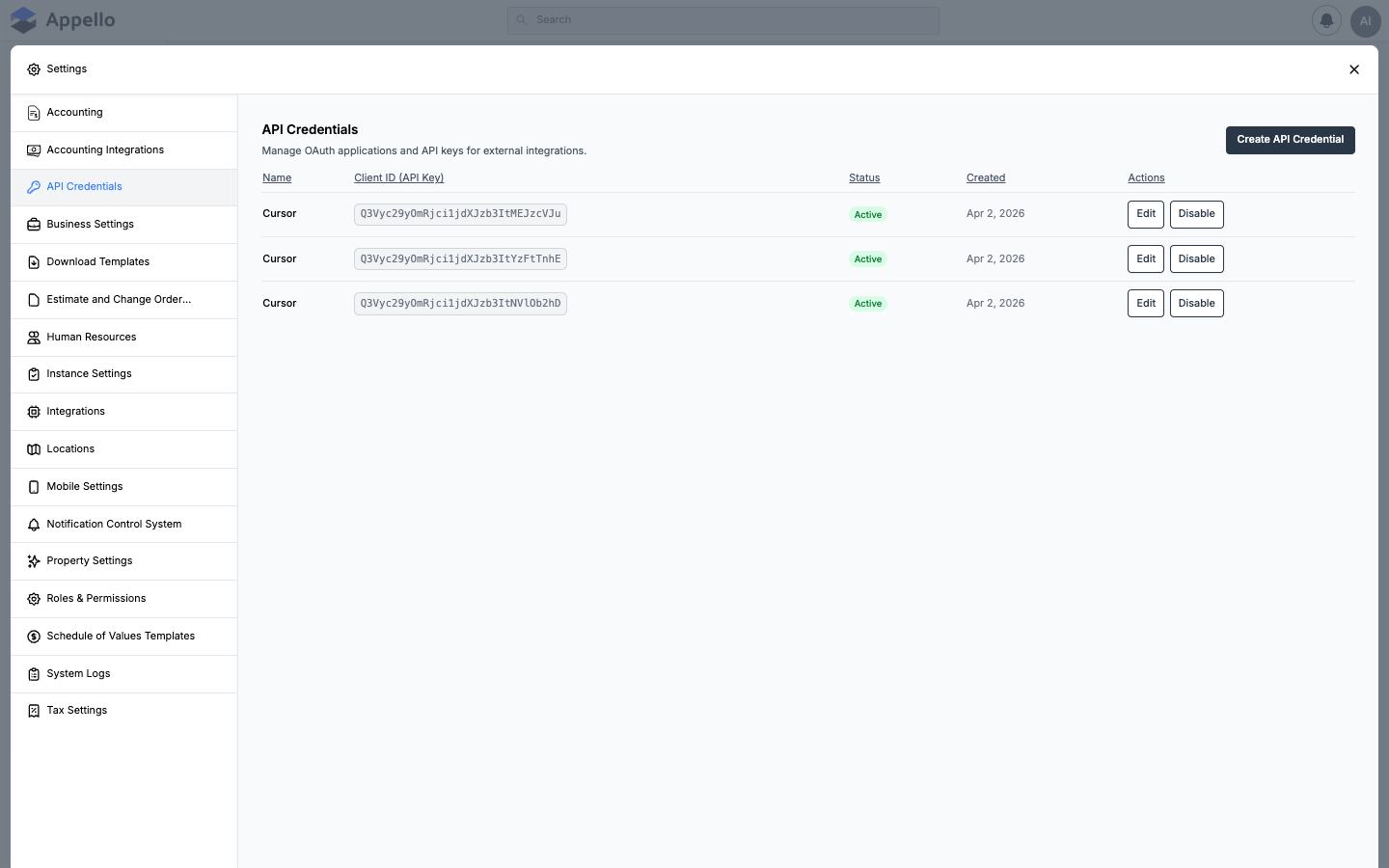Disable the credential ending in YzFtTnhE
Screen dimensions: 1389x868
[1196, 258]
